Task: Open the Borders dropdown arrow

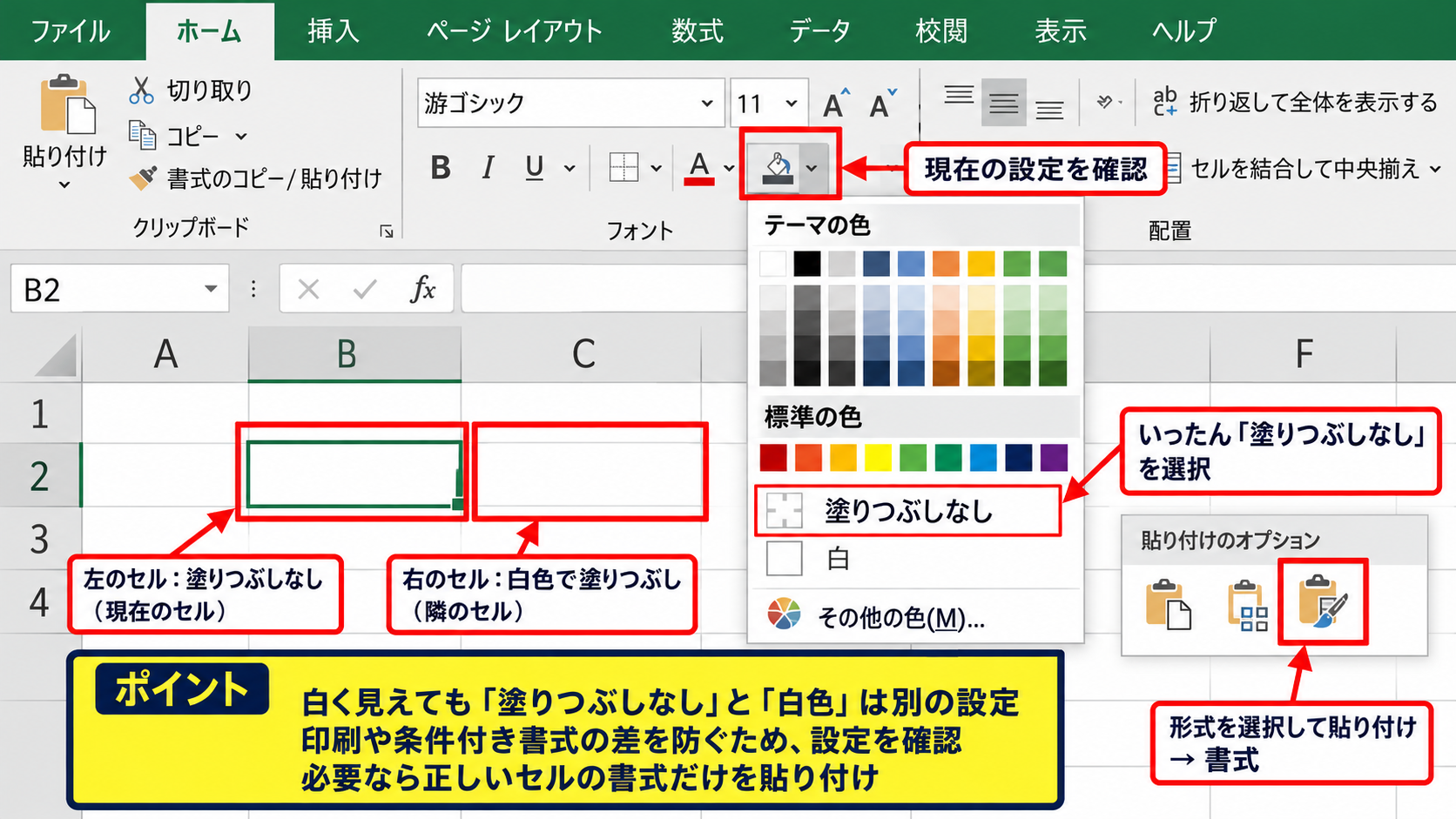Action: pyautogui.click(x=656, y=168)
